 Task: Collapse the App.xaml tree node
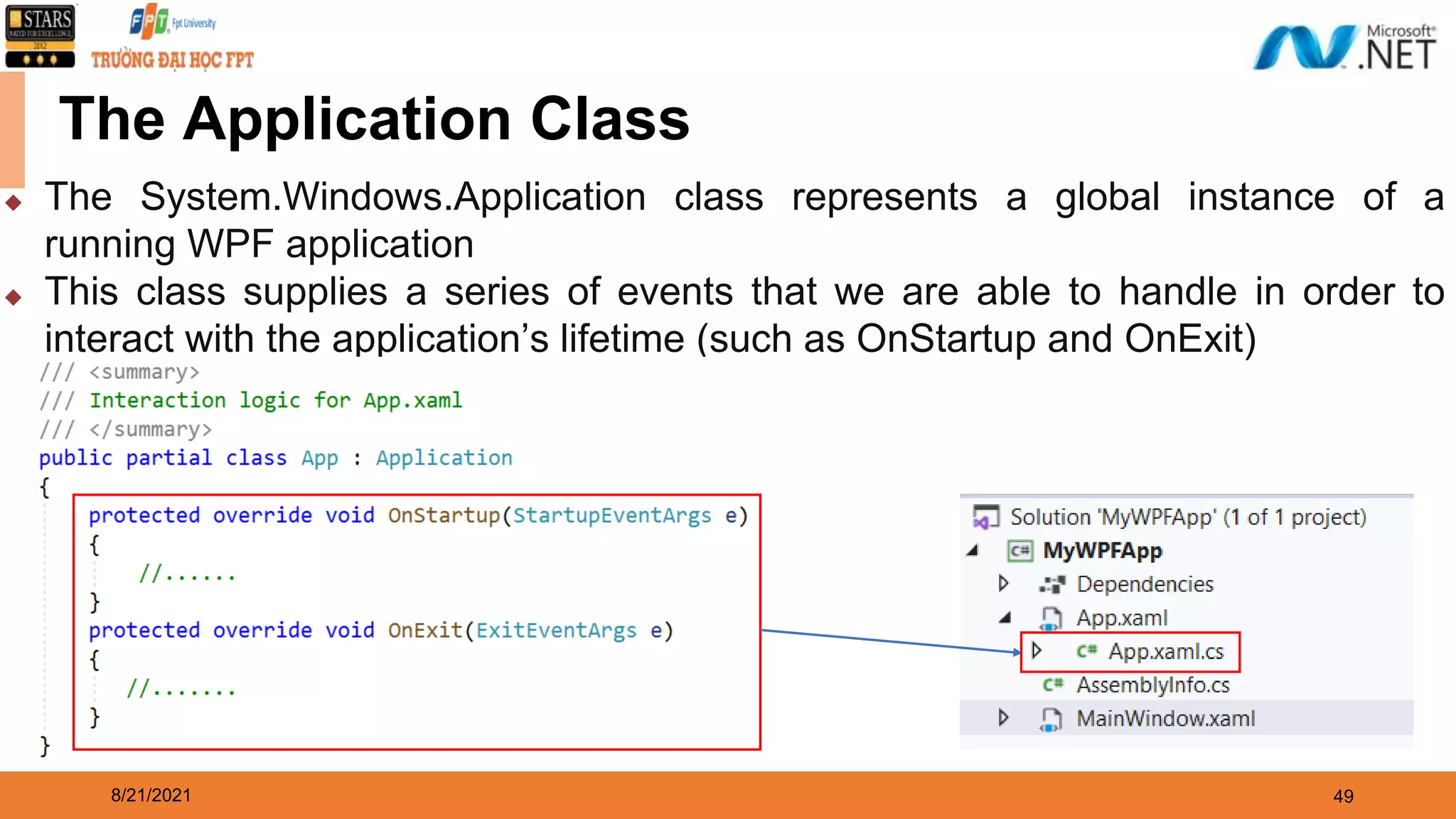tap(1005, 618)
